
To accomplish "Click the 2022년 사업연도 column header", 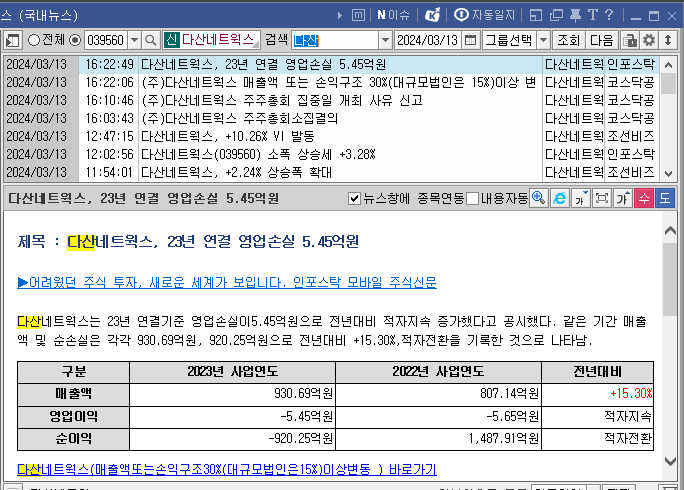I will [438, 372].
